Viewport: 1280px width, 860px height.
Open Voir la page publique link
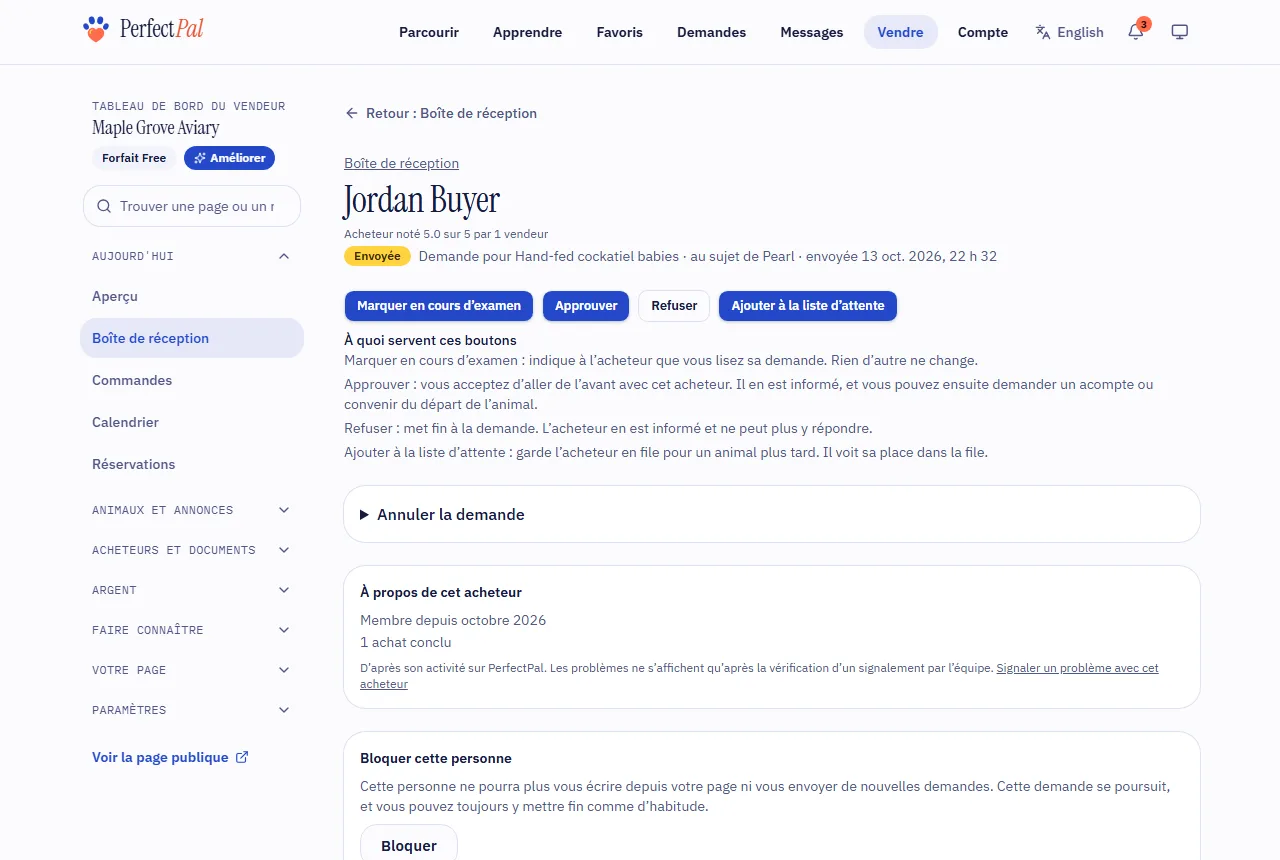pos(170,757)
